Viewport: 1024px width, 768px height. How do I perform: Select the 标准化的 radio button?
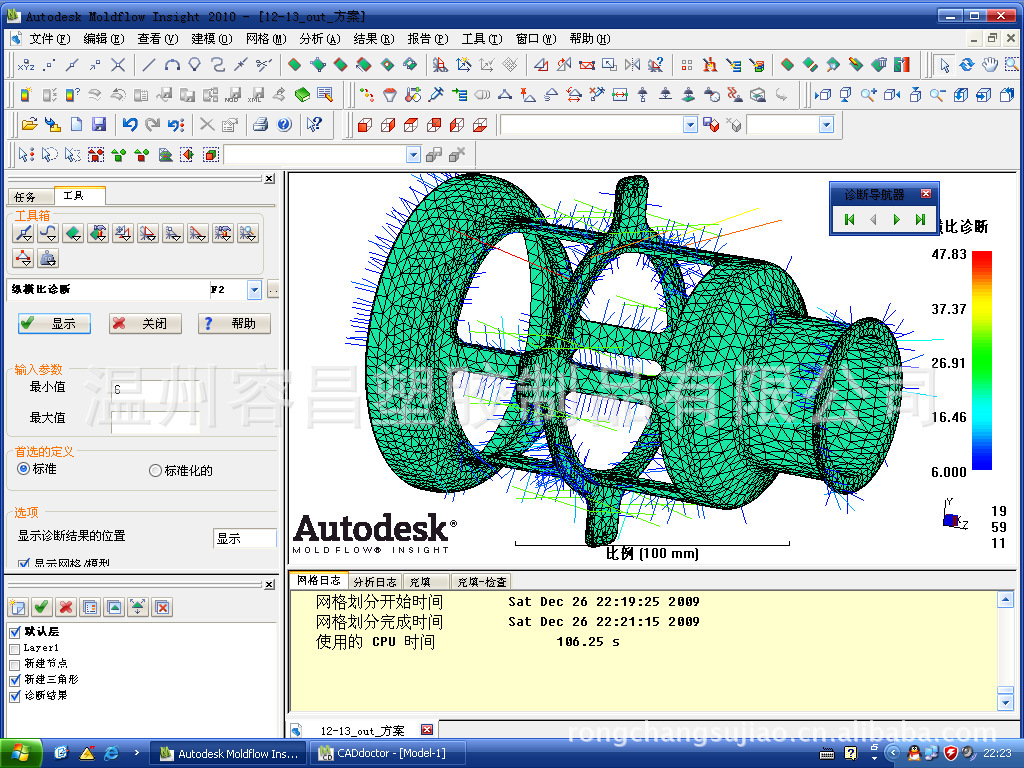[155, 470]
